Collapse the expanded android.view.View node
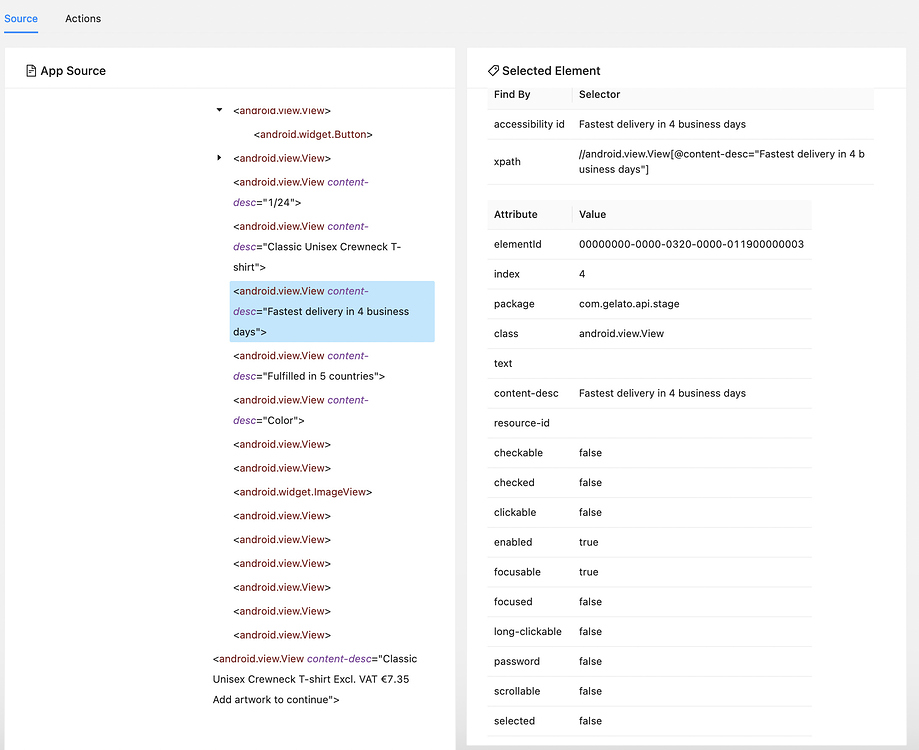 tap(218, 110)
